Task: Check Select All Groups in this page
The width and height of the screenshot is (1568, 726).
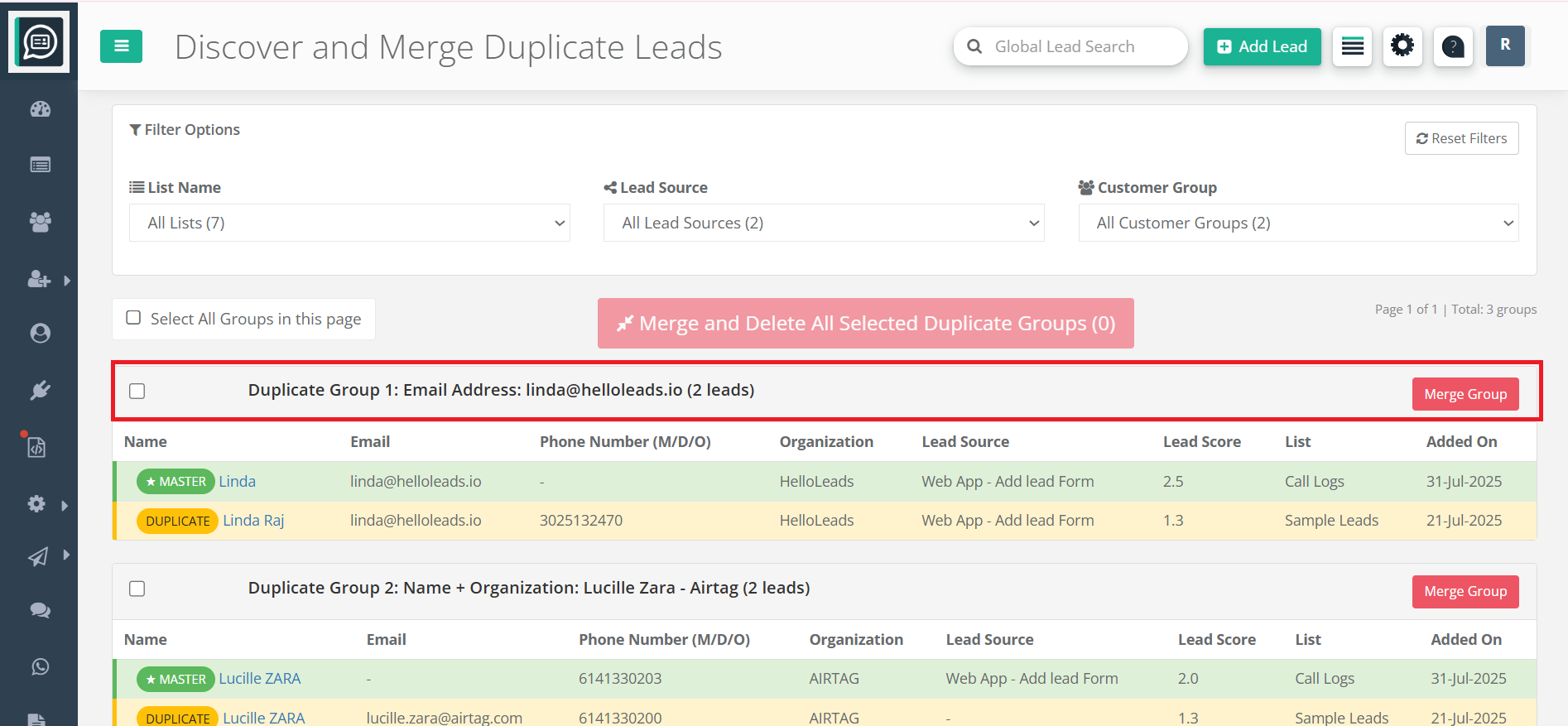Action: tap(133, 318)
